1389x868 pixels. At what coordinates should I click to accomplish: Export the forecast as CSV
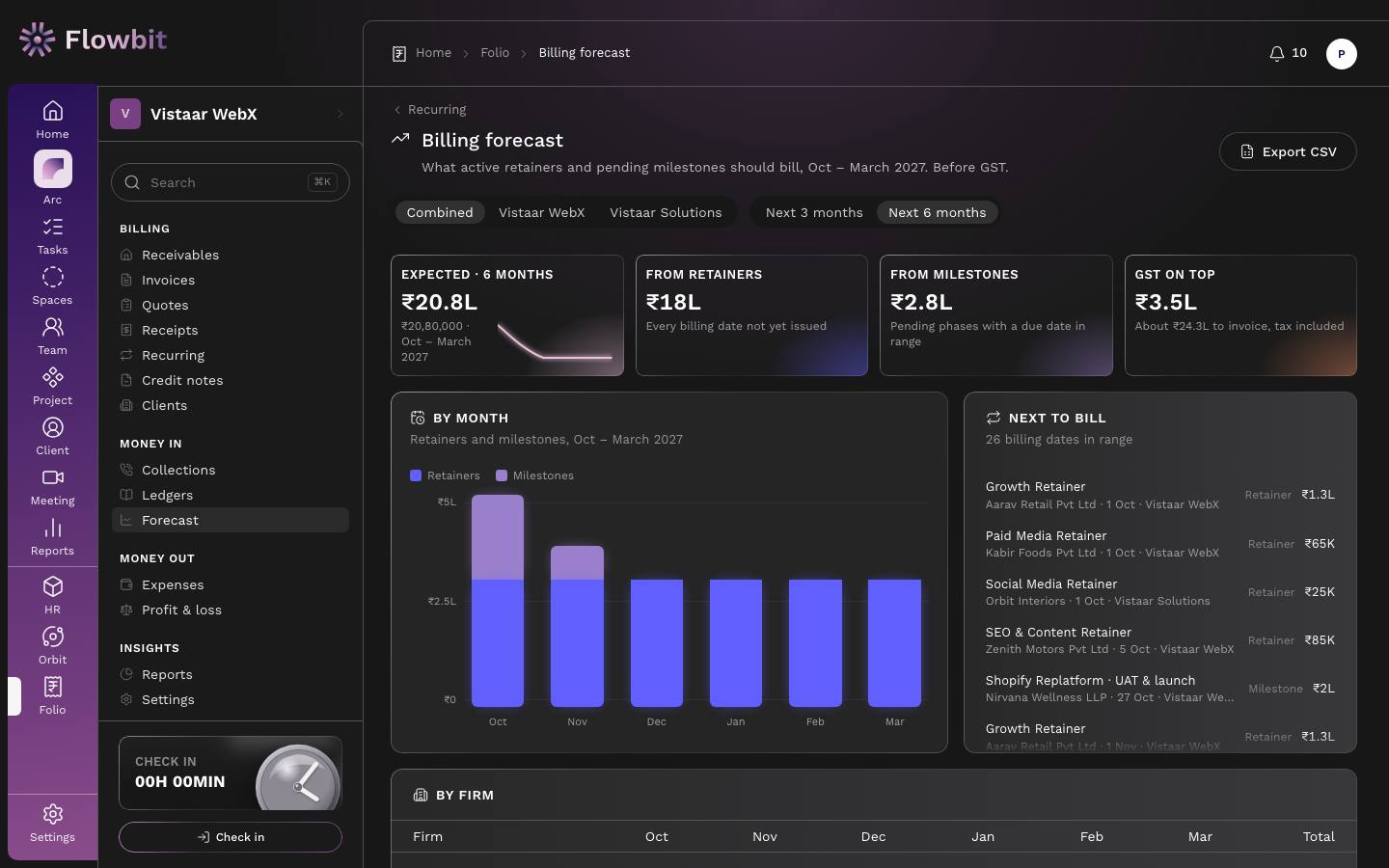point(1288,151)
